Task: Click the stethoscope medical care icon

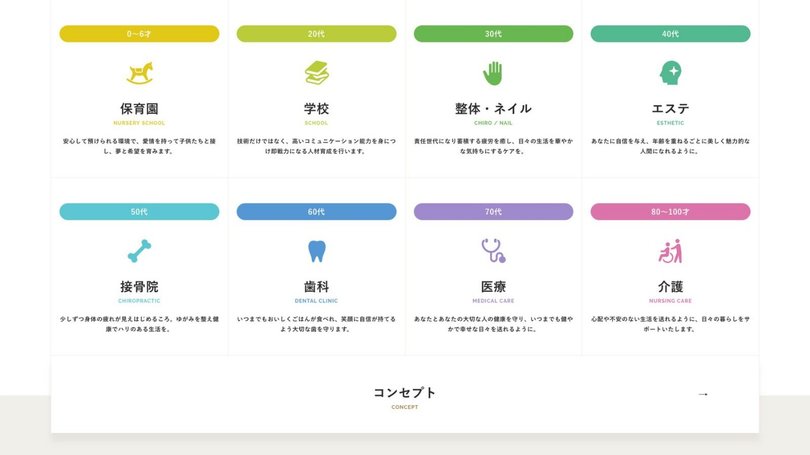Action: click(493, 250)
